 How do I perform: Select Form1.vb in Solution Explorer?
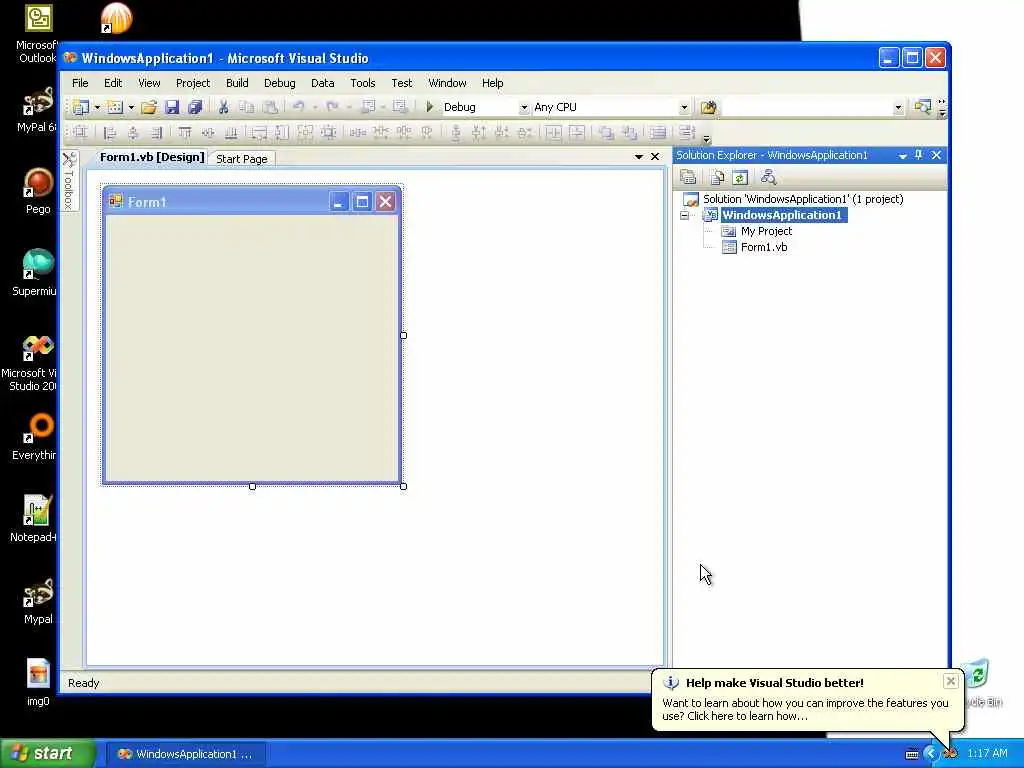(764, 248)
